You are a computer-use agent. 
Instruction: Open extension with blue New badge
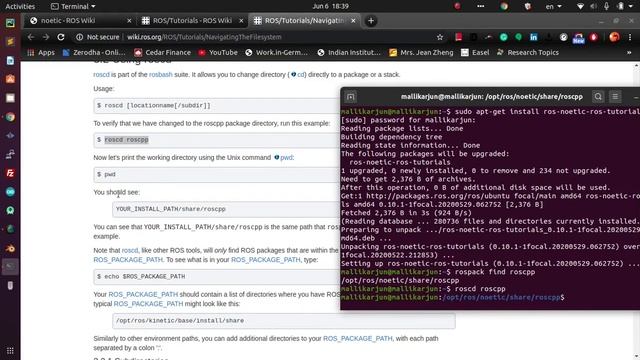(578, 38)
